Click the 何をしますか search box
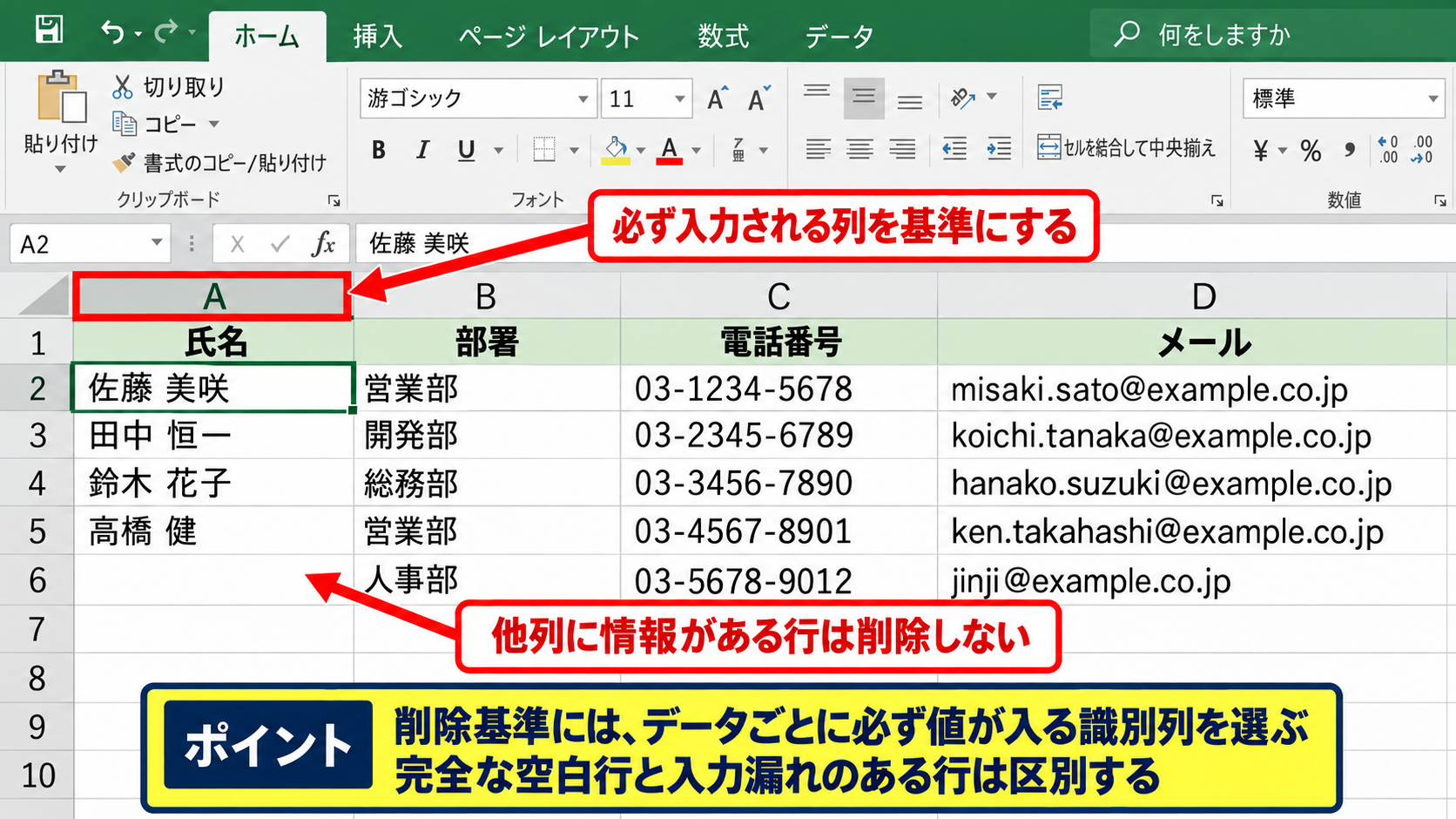This screenshot has width=1456, height=819. [1271, 35]
